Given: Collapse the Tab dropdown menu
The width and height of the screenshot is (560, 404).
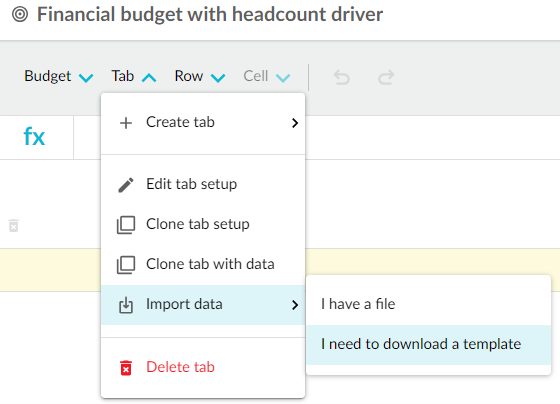Looking at the screenshot, I should pos(134,76).
